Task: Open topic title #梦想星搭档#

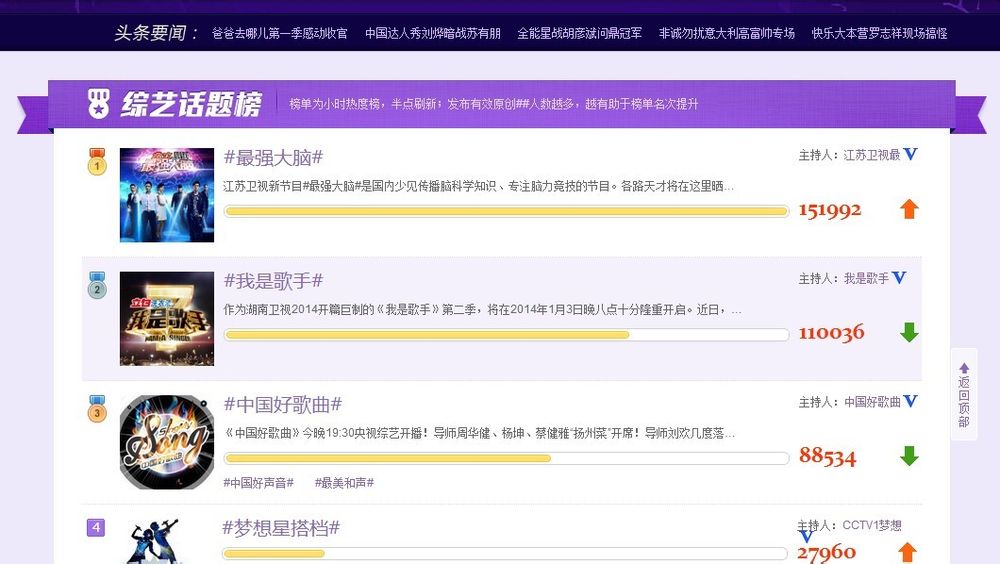Action: point(281,528)
